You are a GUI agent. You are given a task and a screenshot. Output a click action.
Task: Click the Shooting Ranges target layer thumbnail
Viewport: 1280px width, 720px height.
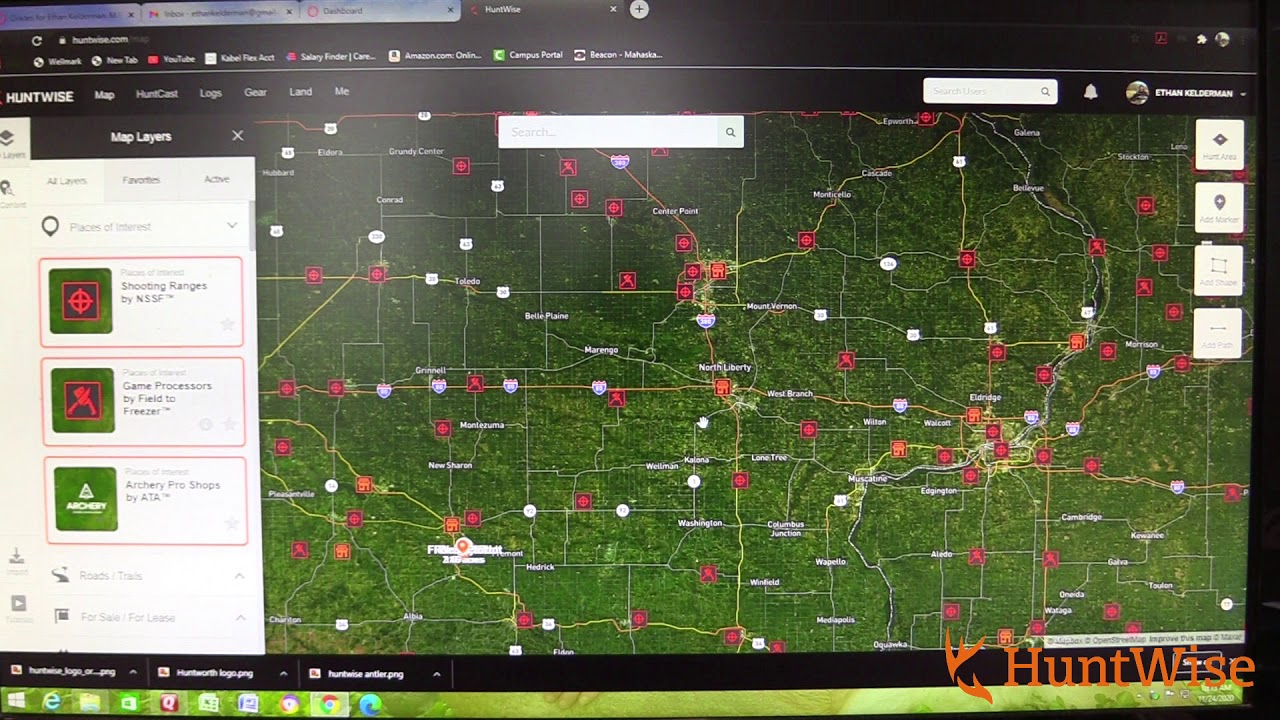coord(81,301)
